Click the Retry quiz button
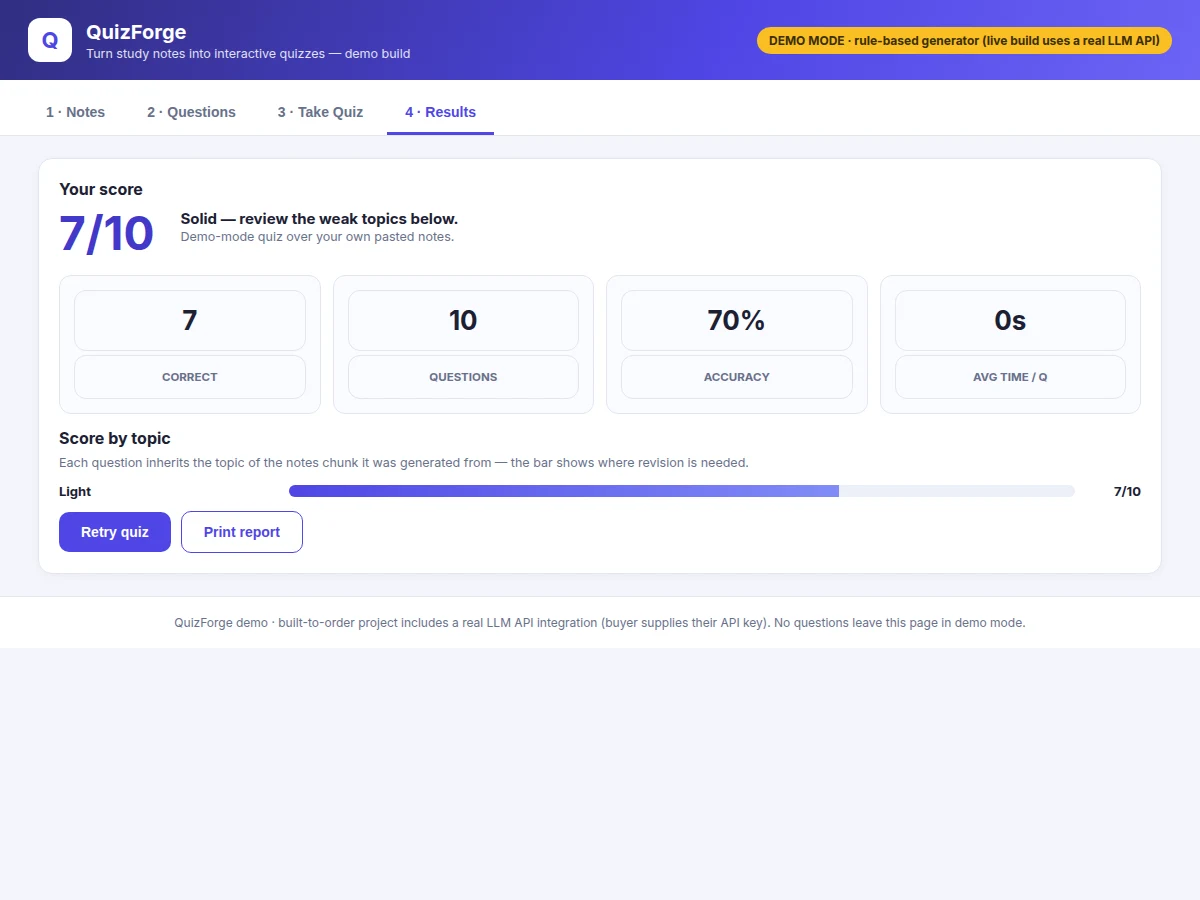 click(x=115, y=532)
